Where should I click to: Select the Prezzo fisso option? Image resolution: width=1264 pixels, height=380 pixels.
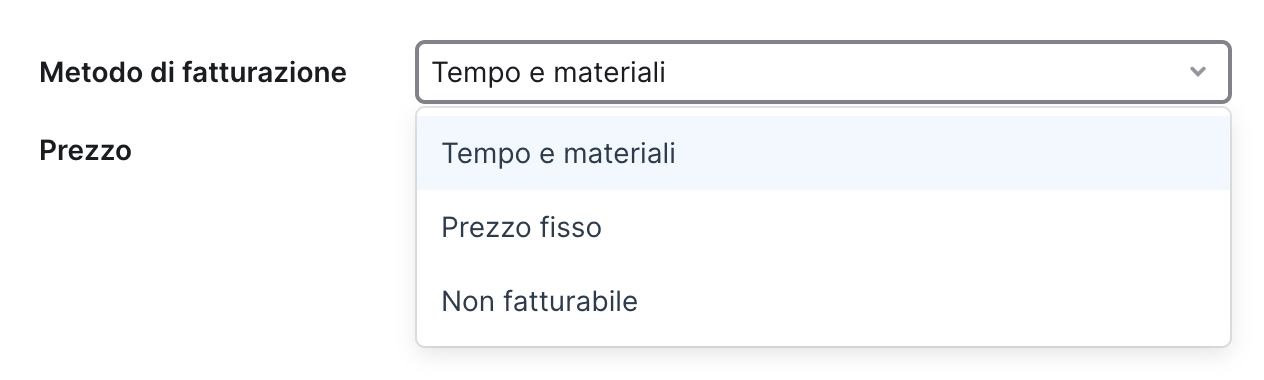point(823,228)
